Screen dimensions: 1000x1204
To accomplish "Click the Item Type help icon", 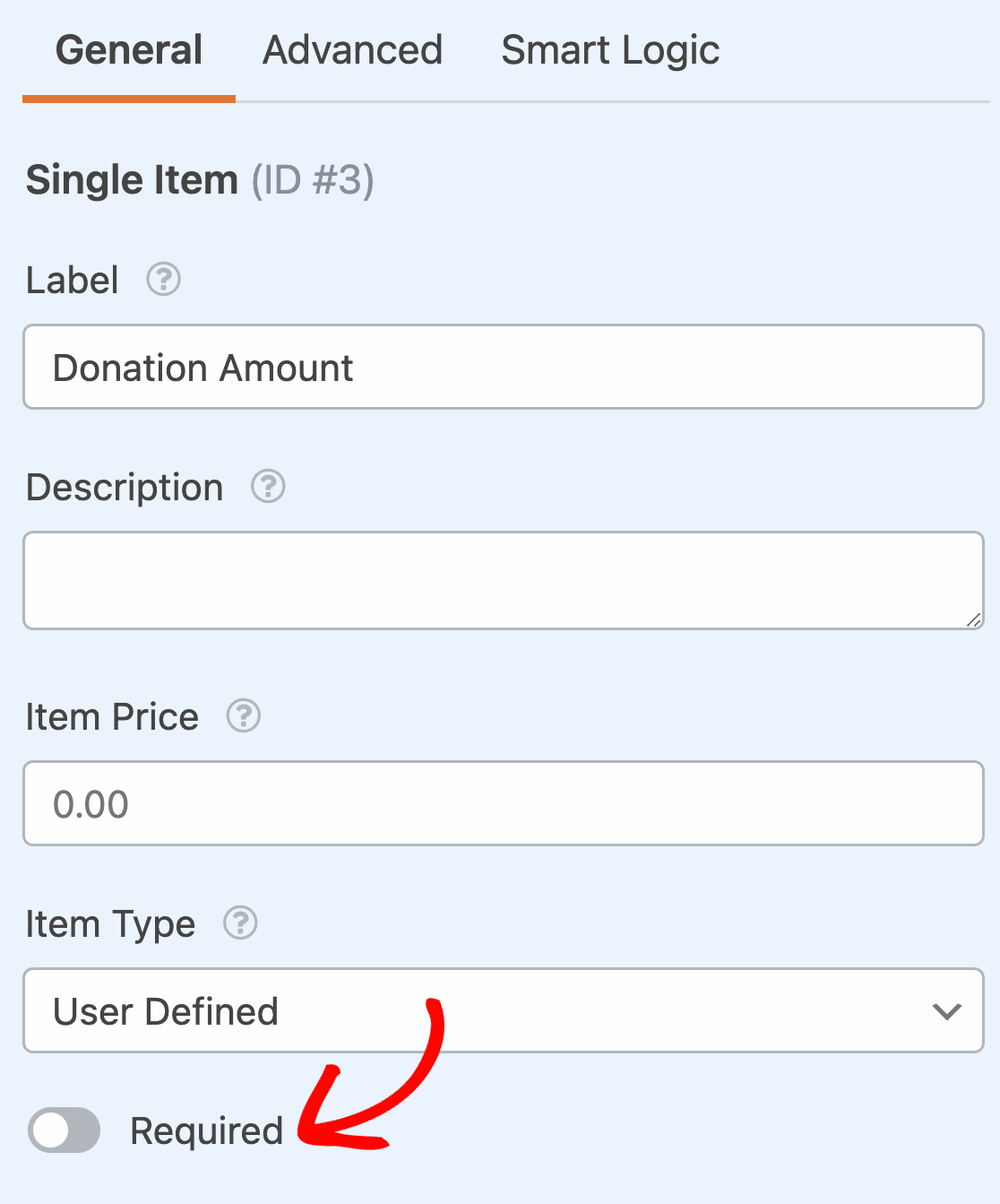I will point(240,922).
